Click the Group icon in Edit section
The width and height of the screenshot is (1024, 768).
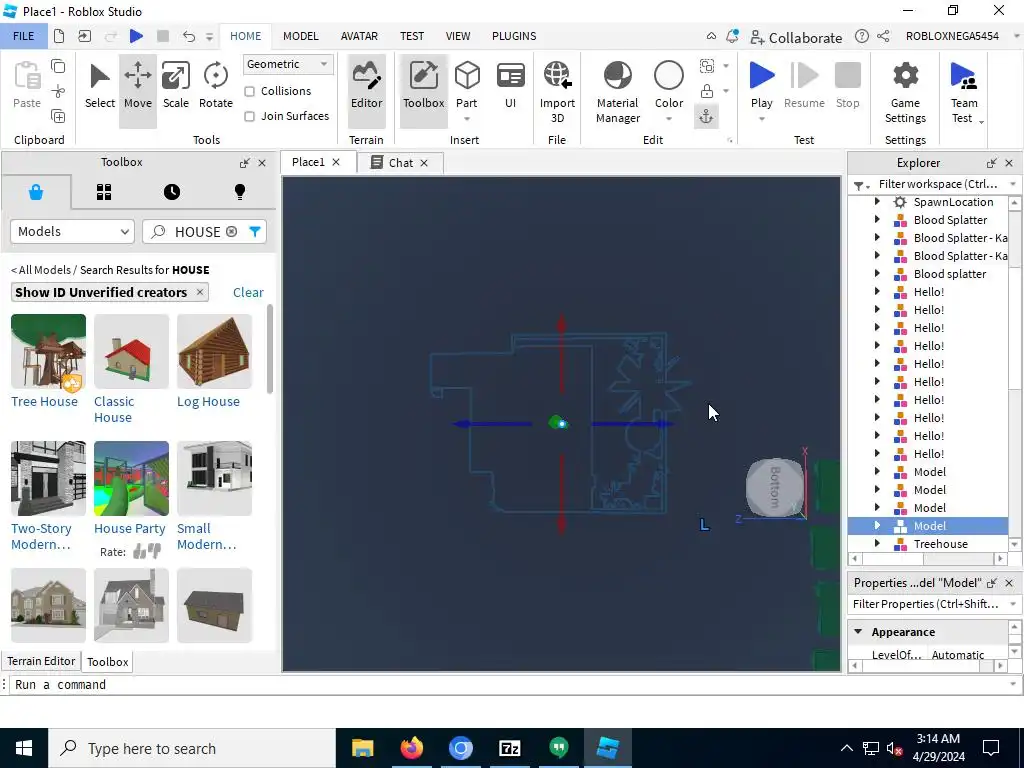[x=707, y=66]
